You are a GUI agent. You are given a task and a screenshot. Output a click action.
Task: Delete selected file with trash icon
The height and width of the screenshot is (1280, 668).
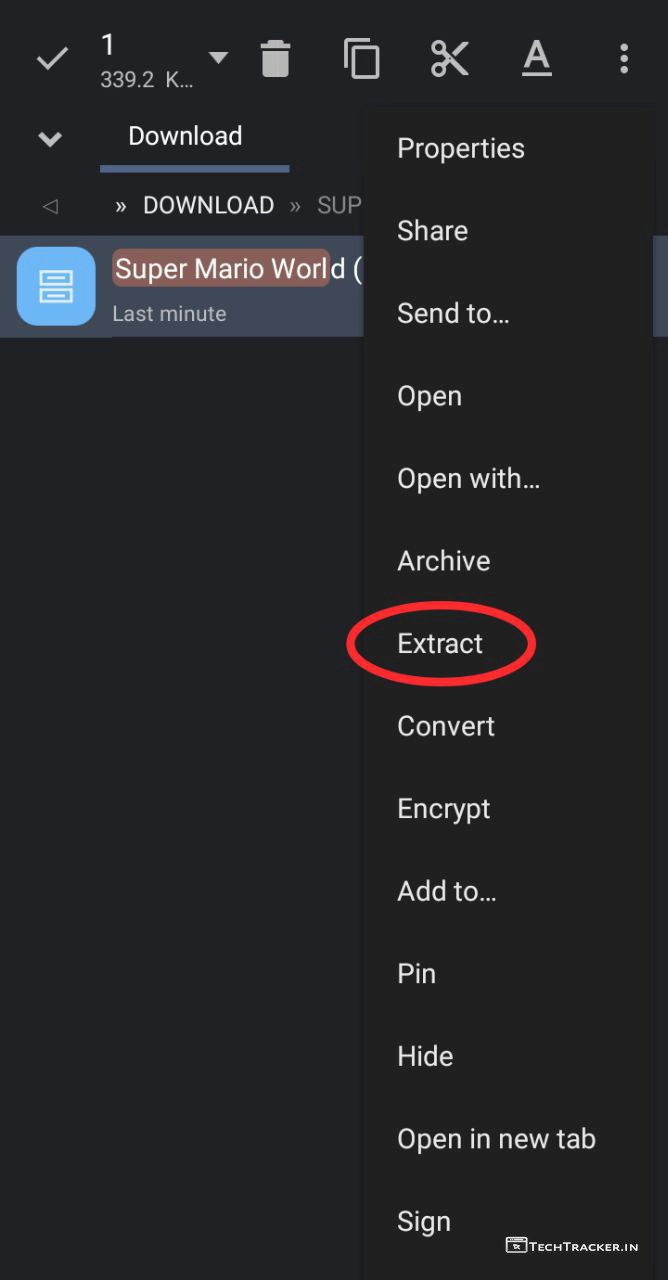pyautogui.click(x=275, y=59)
